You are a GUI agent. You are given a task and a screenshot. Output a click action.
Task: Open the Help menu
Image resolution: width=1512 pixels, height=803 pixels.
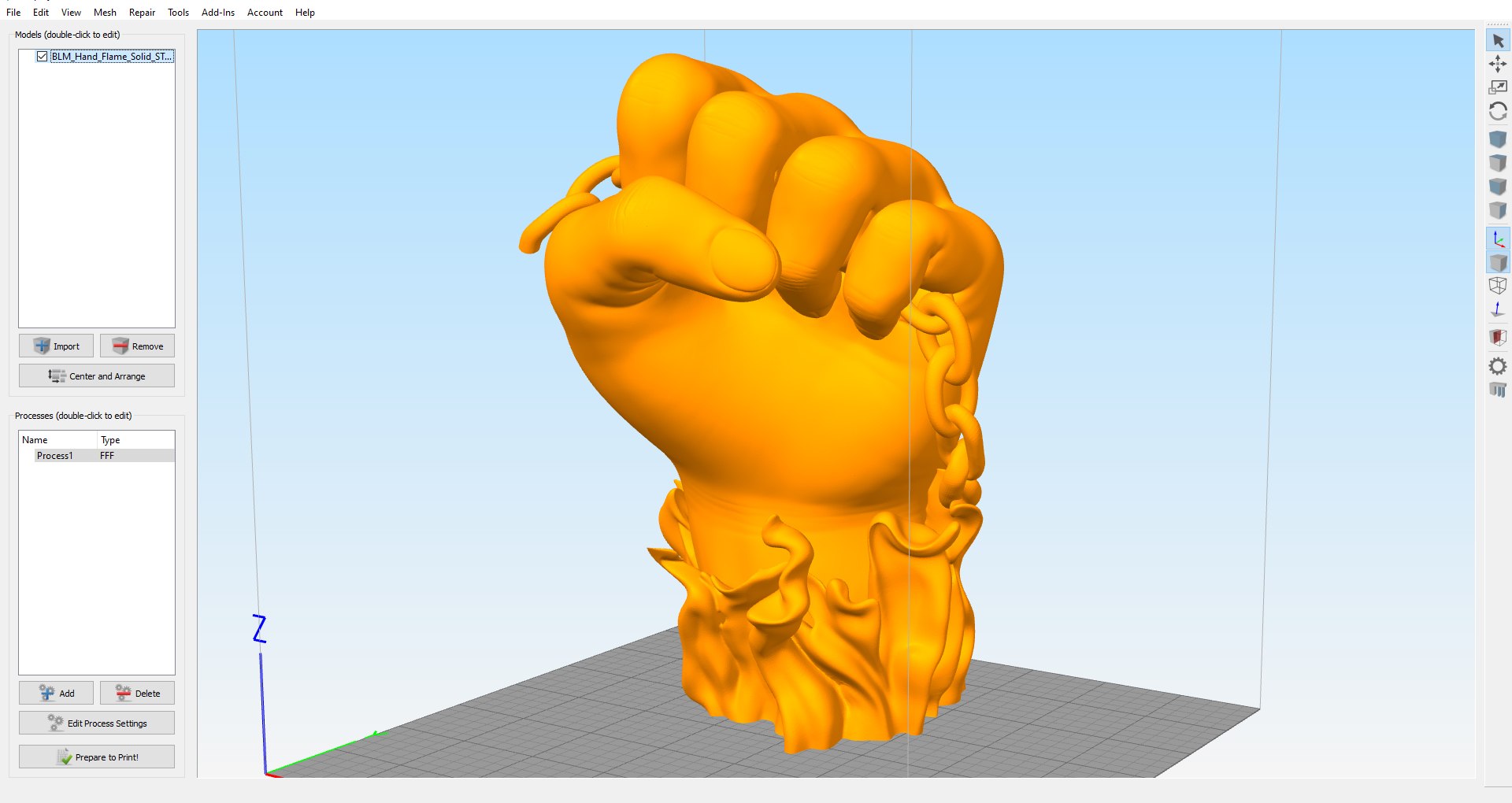click(x=305, y=13)
